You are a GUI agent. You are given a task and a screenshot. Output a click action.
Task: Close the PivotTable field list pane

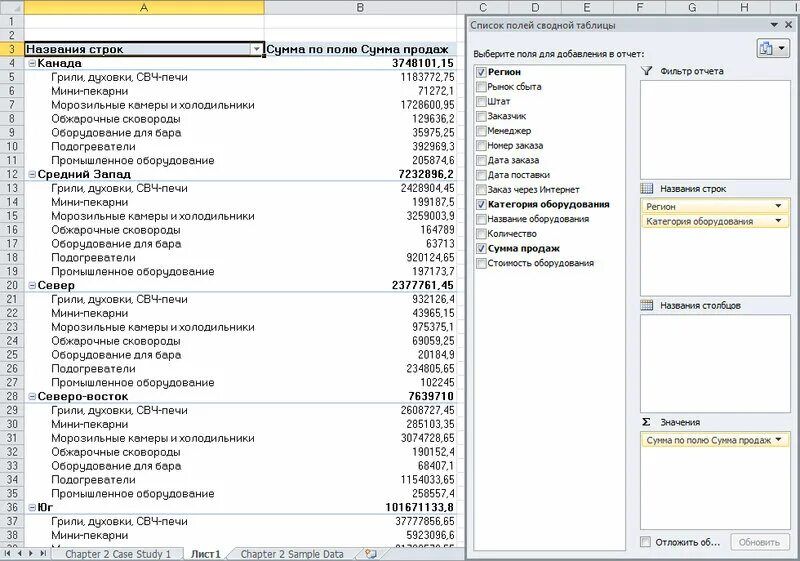click(x=790, y=24)
